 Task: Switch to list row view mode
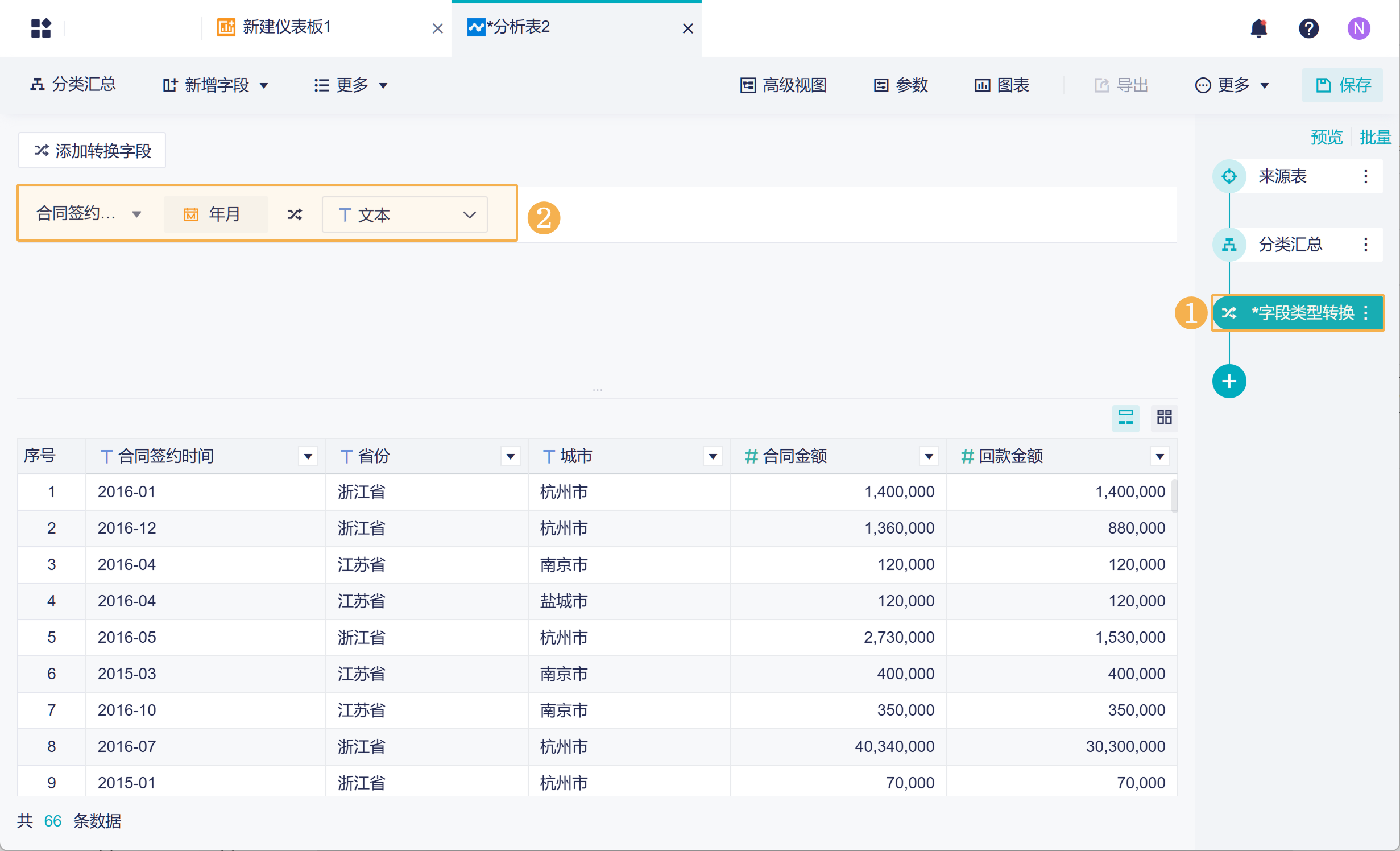(1125, 418)
